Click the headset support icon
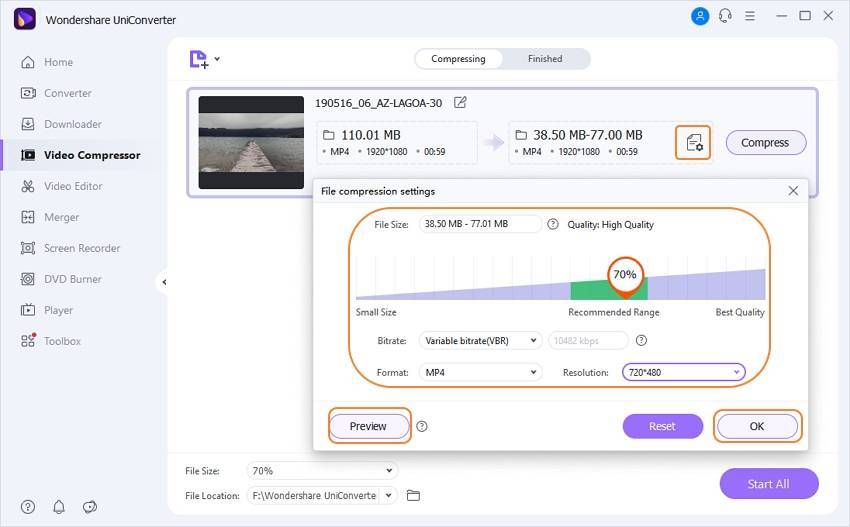The image size is (850, 527). tap(725, 16)
